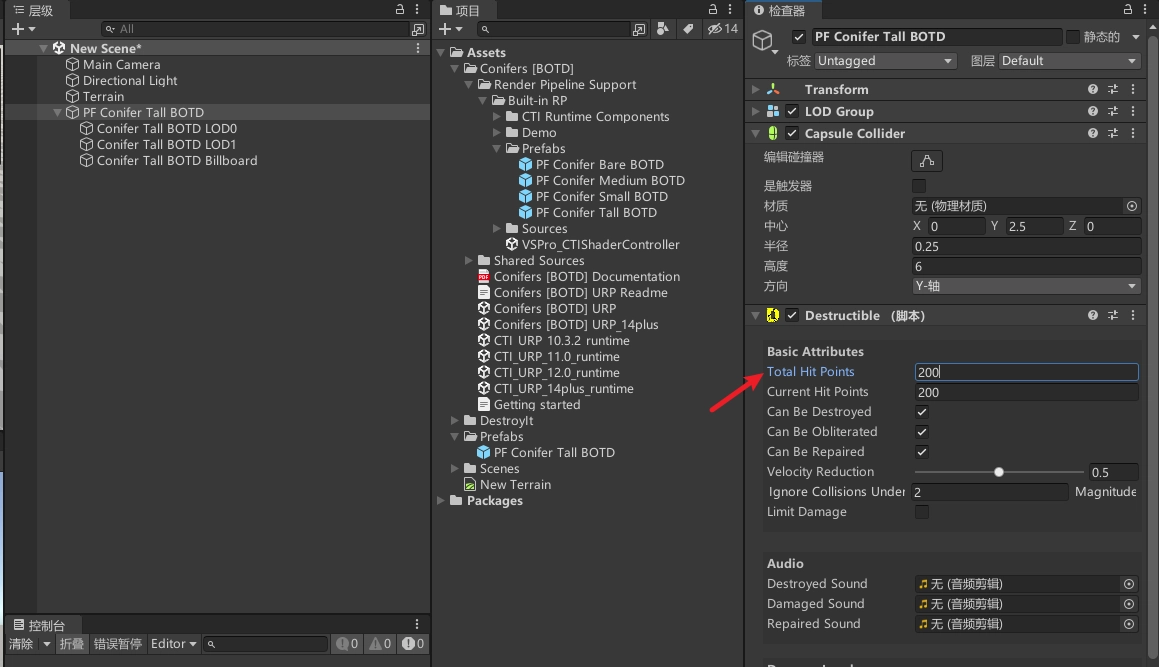The height and width of the screenshot is (667, 1159).
Task: Open Capsule Collider preset settings icon
Action: click(1112, 133)
